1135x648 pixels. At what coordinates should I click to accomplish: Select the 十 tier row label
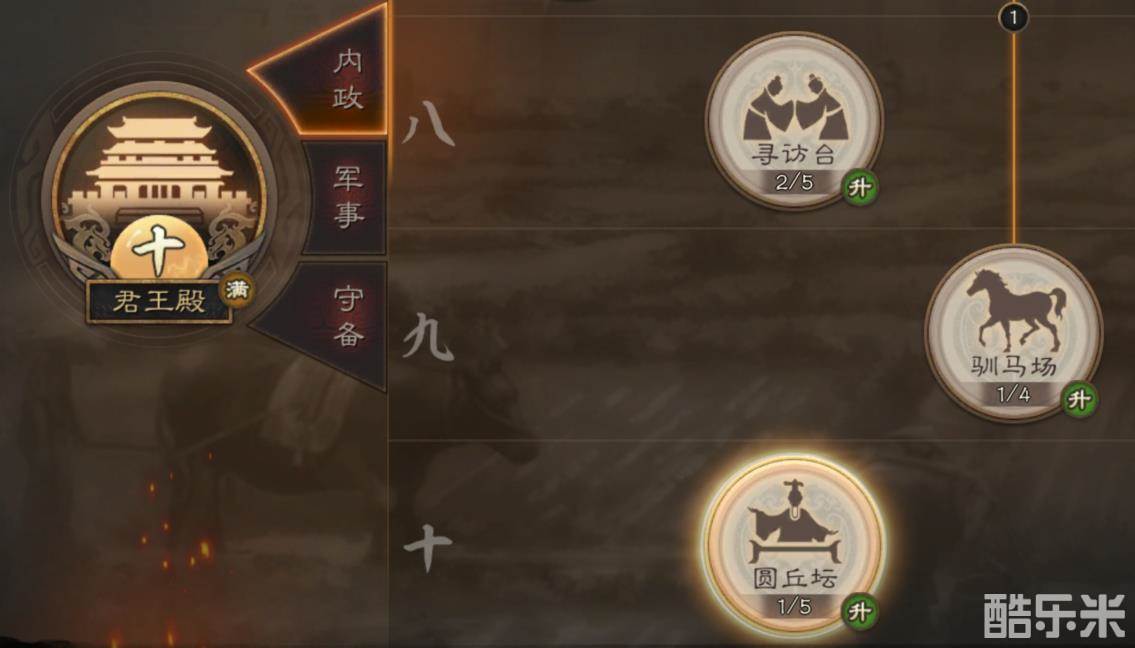428,547
